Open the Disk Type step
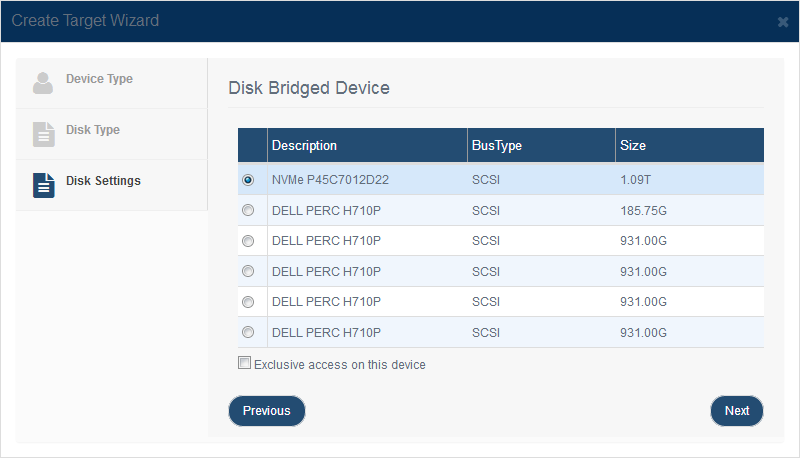800x458 pixels. (x=112, y=134)
